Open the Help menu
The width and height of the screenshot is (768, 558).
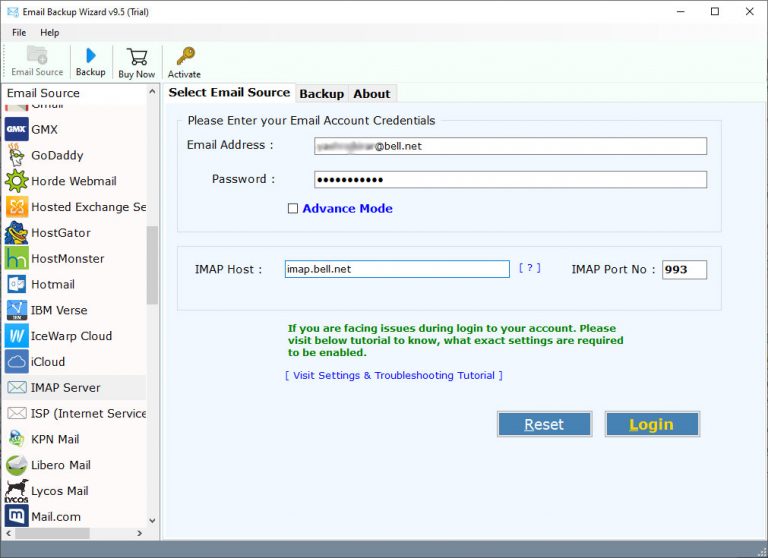(x=49, y=33)
